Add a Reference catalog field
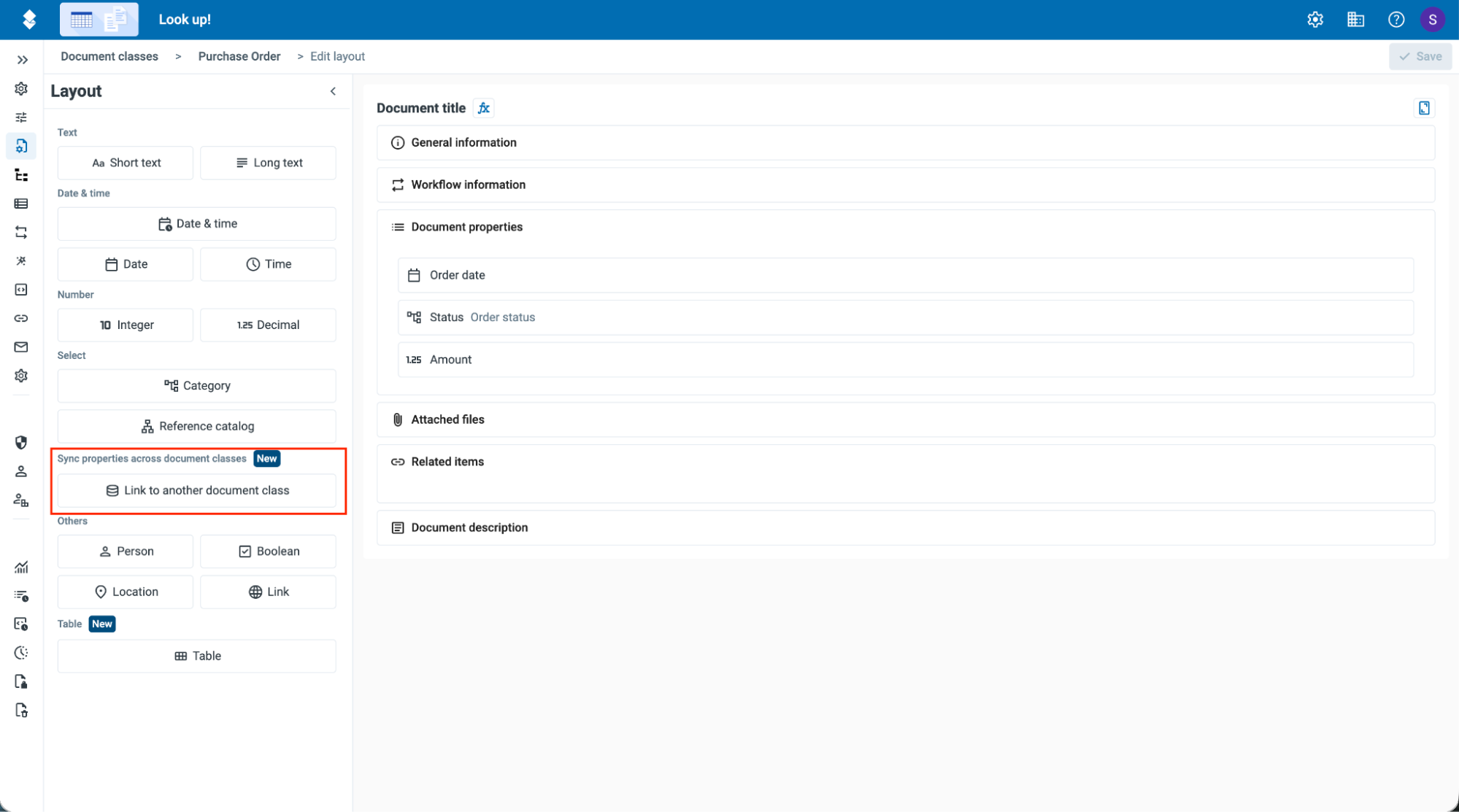Image resolution: width=1459 pixels, height=812 pixels. [x=197, y=426]
